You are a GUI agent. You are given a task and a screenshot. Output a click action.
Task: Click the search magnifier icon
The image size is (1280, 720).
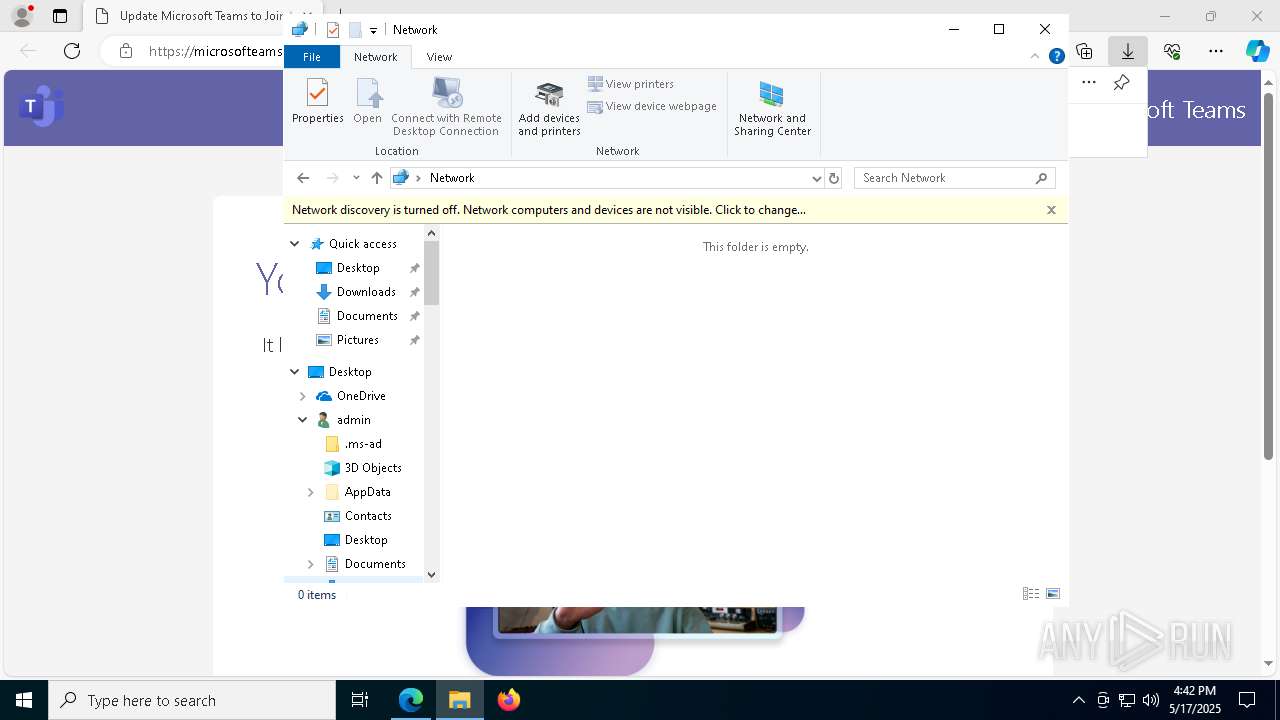coord(1042,178)
